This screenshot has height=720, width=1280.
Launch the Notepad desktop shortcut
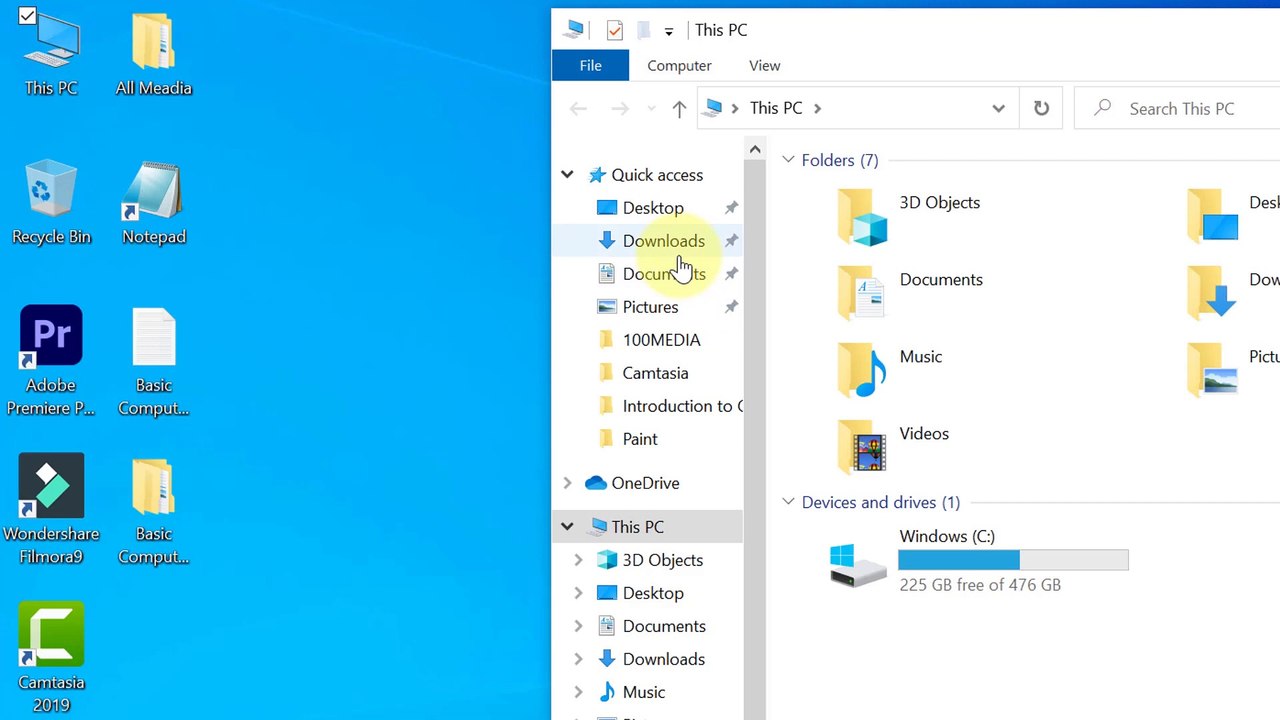[x=153, y=204]
